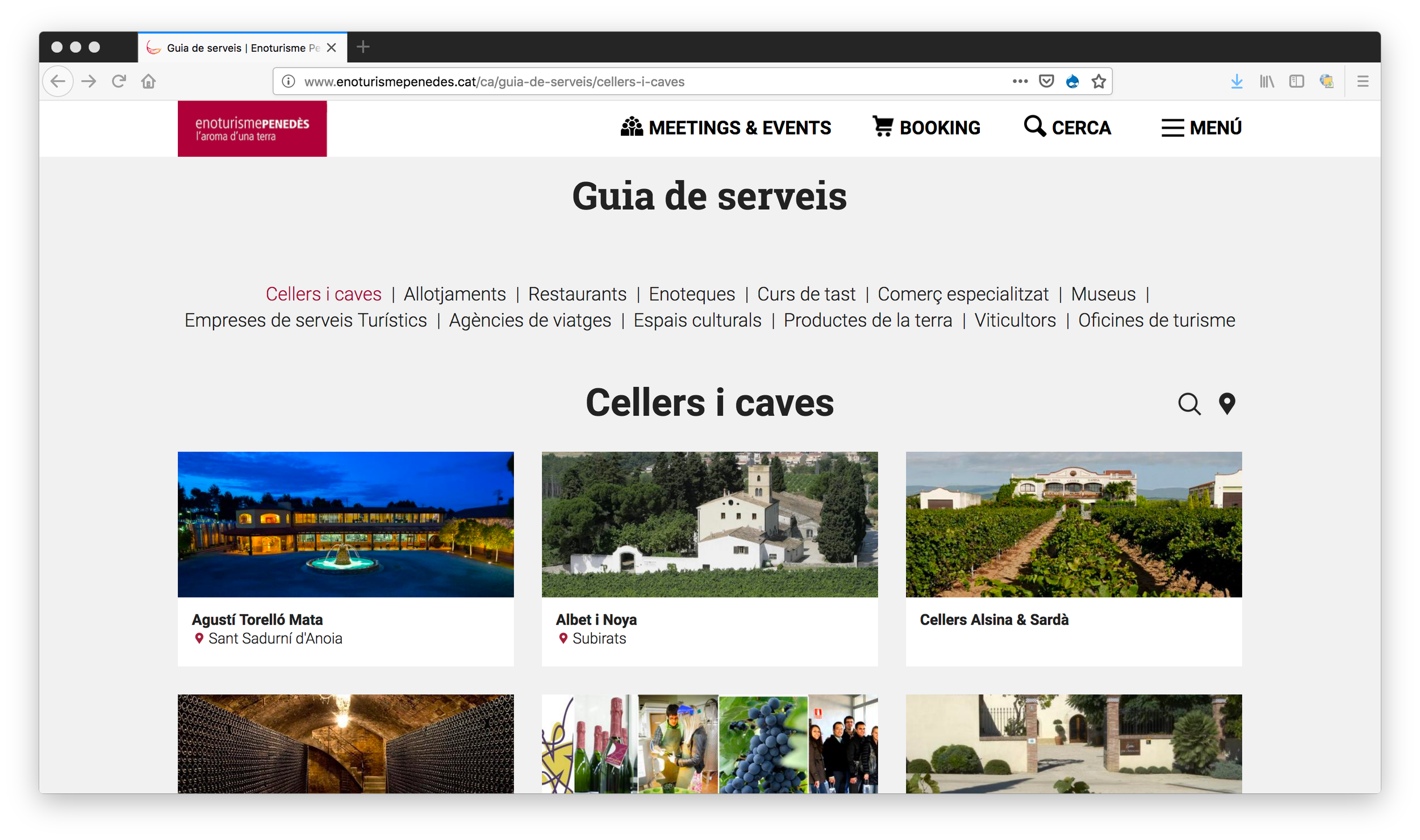1420x840 pixels.
Task: Go to MEETINGS & EVENTS
Action: coord(726,128)
